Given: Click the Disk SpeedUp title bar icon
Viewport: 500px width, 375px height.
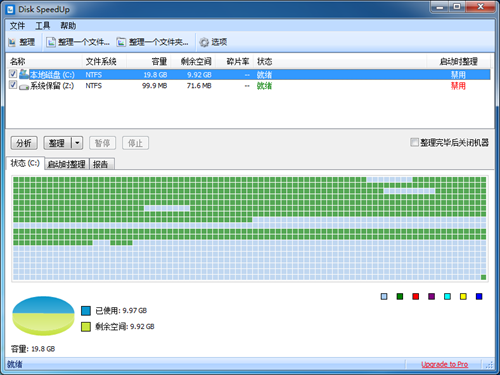Looking at the screenshot, I should point(11,10).
